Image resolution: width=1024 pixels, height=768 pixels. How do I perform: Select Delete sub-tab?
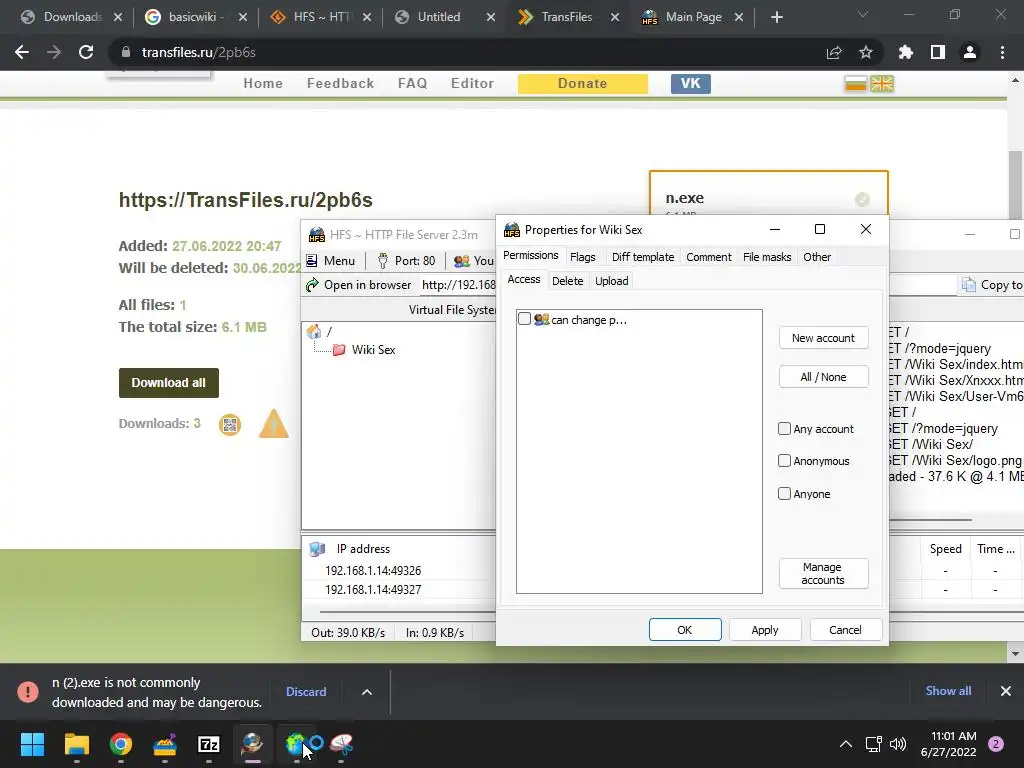568,281
